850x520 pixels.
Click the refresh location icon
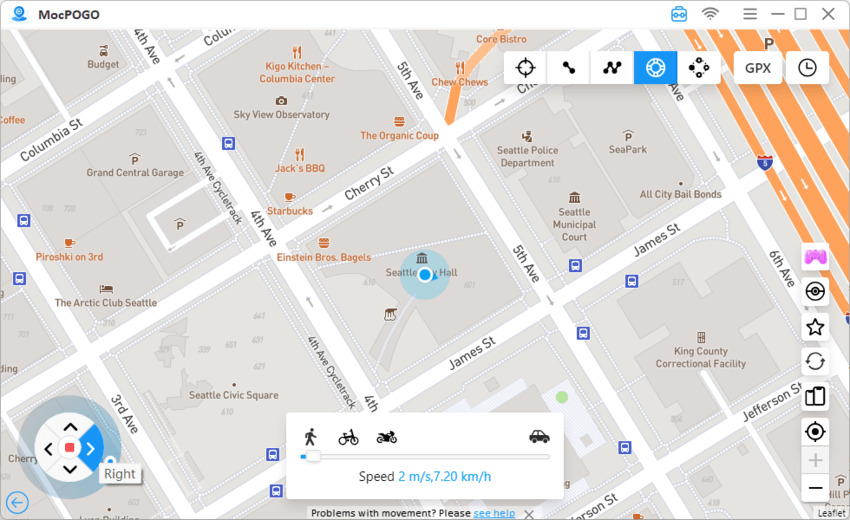815,361
